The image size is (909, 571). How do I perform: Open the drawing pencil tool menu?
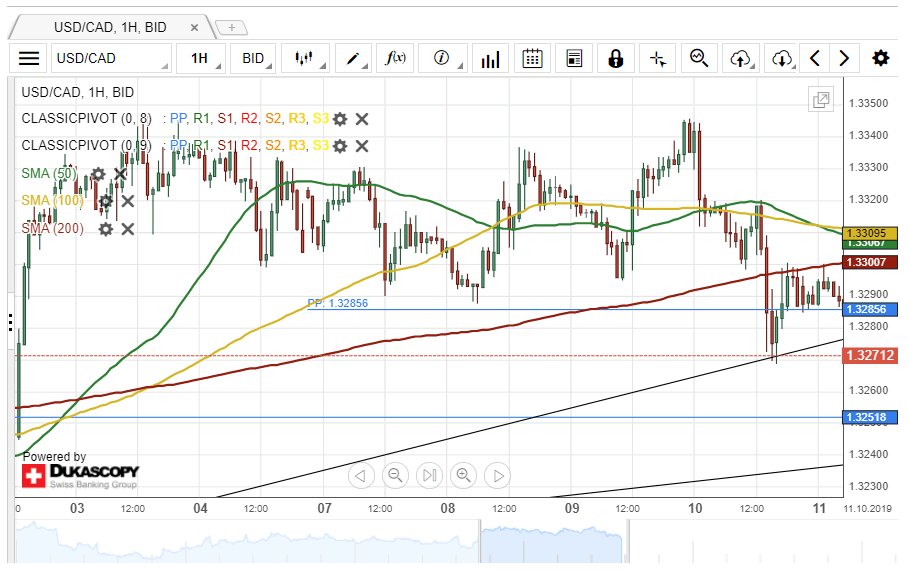(356, 58)
